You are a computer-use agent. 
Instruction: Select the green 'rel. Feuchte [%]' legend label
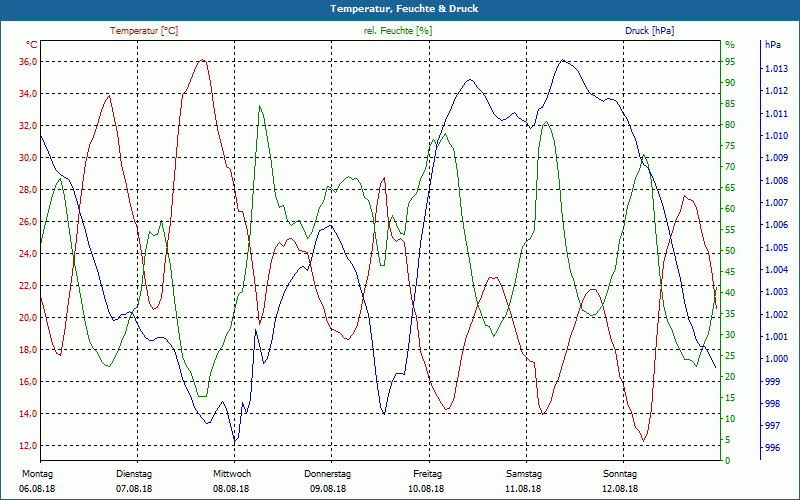click(x=398, y=31)
